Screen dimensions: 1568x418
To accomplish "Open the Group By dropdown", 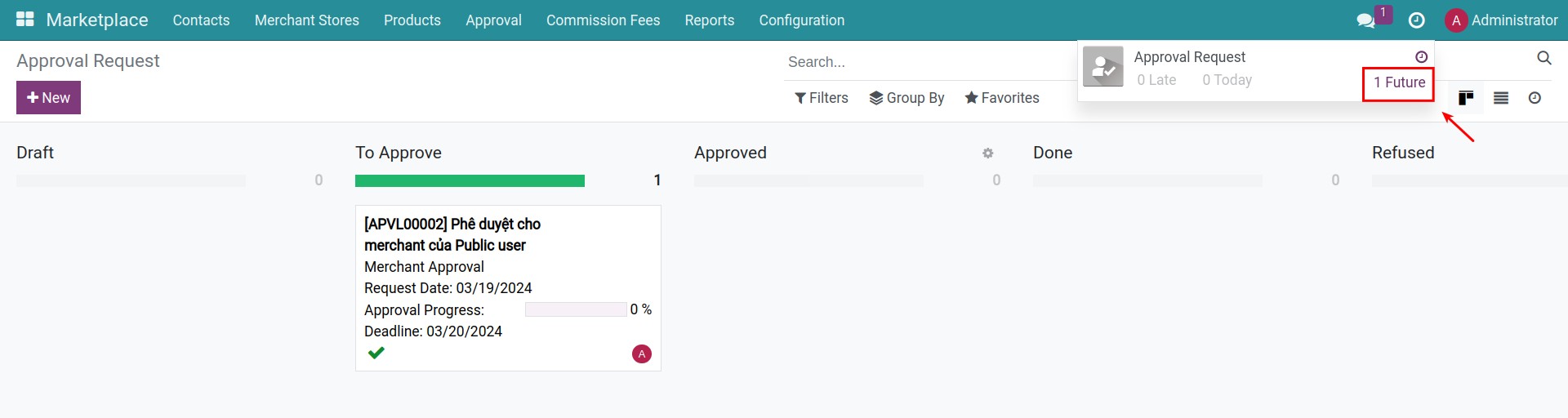I will point(906,98).
